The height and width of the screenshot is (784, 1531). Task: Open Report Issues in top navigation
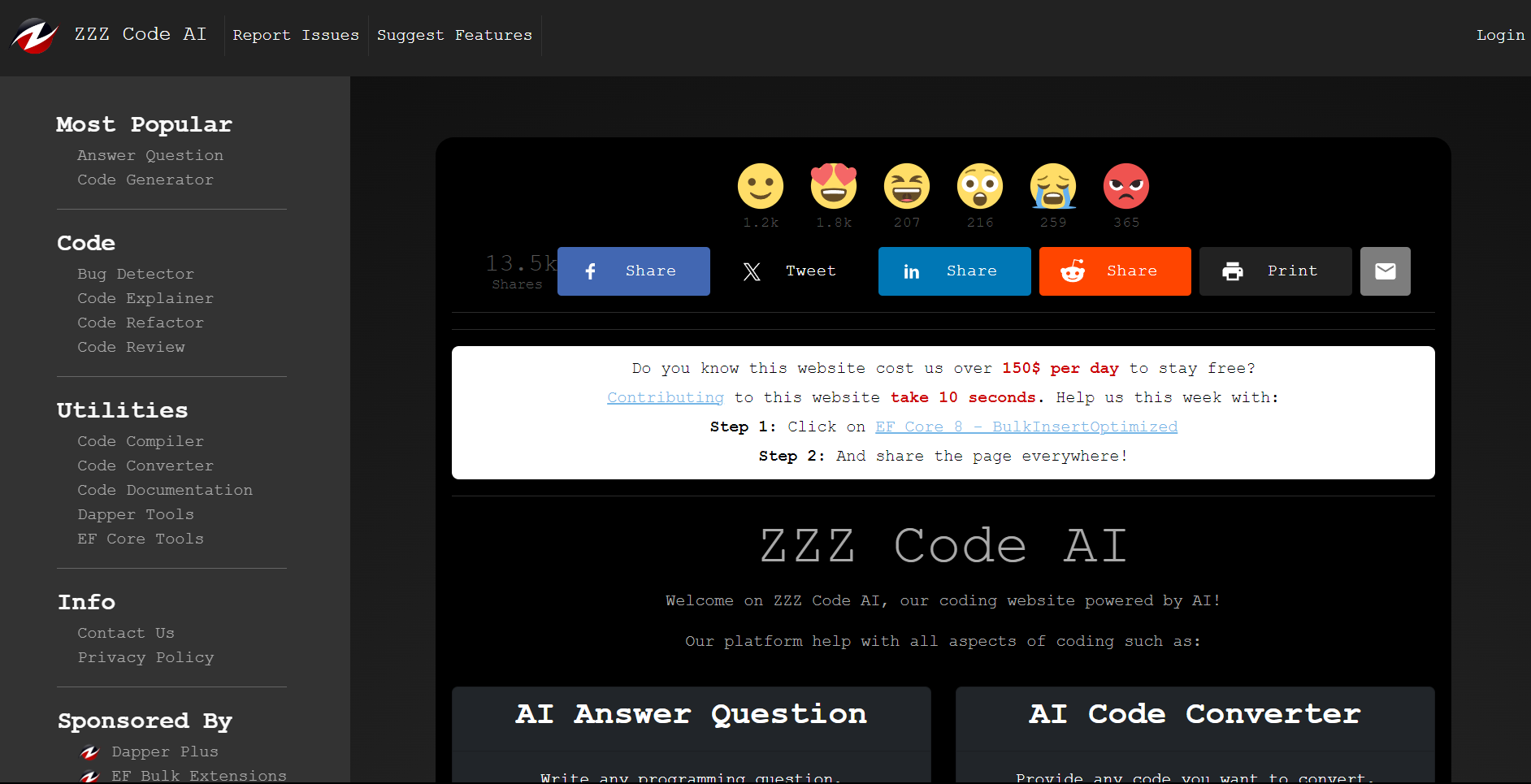click(296, 36)
